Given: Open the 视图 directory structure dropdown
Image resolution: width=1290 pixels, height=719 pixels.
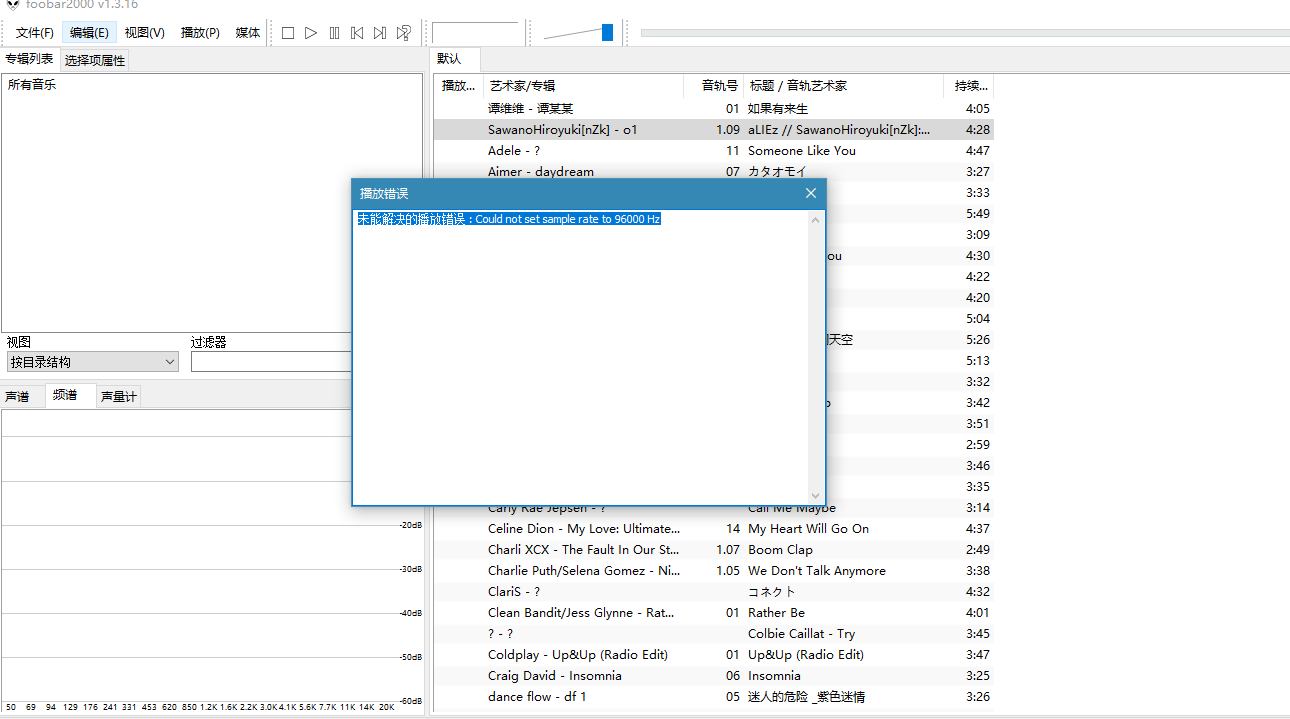Looking at the screenshot, I should [x=92, y=362].
